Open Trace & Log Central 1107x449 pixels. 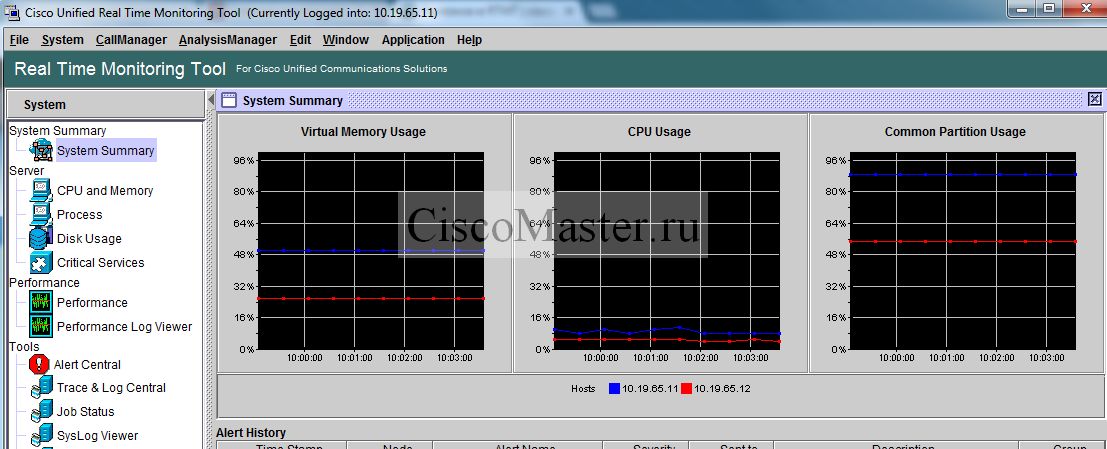pos(112,388)
